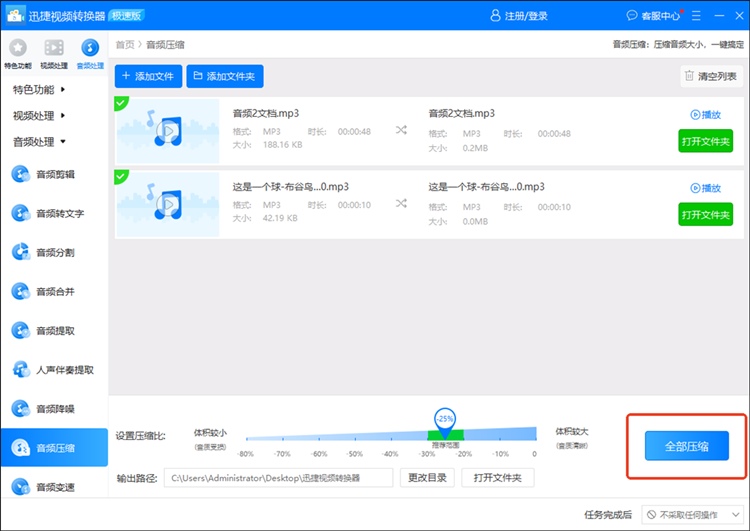Click the 音频提取 sidebar icon
Image resolution: width=750 pixels, height=531 pixels.
point(20,331)
